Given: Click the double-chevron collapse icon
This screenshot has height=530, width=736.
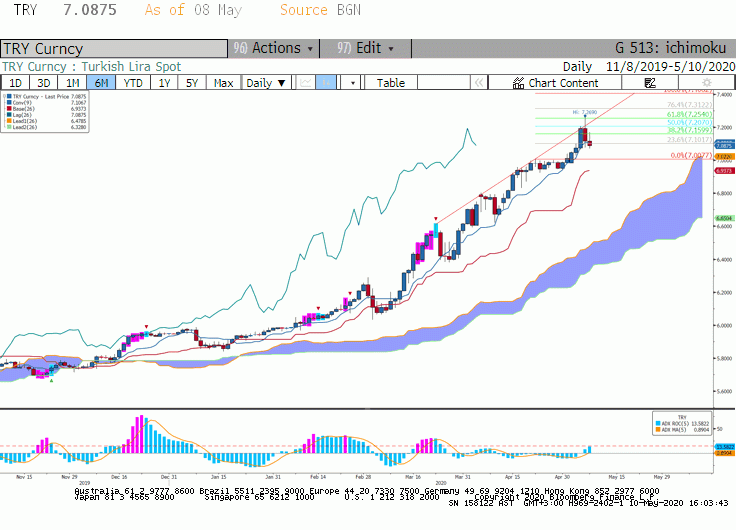Looking at the screenshot, I should (x=479, y=83).
